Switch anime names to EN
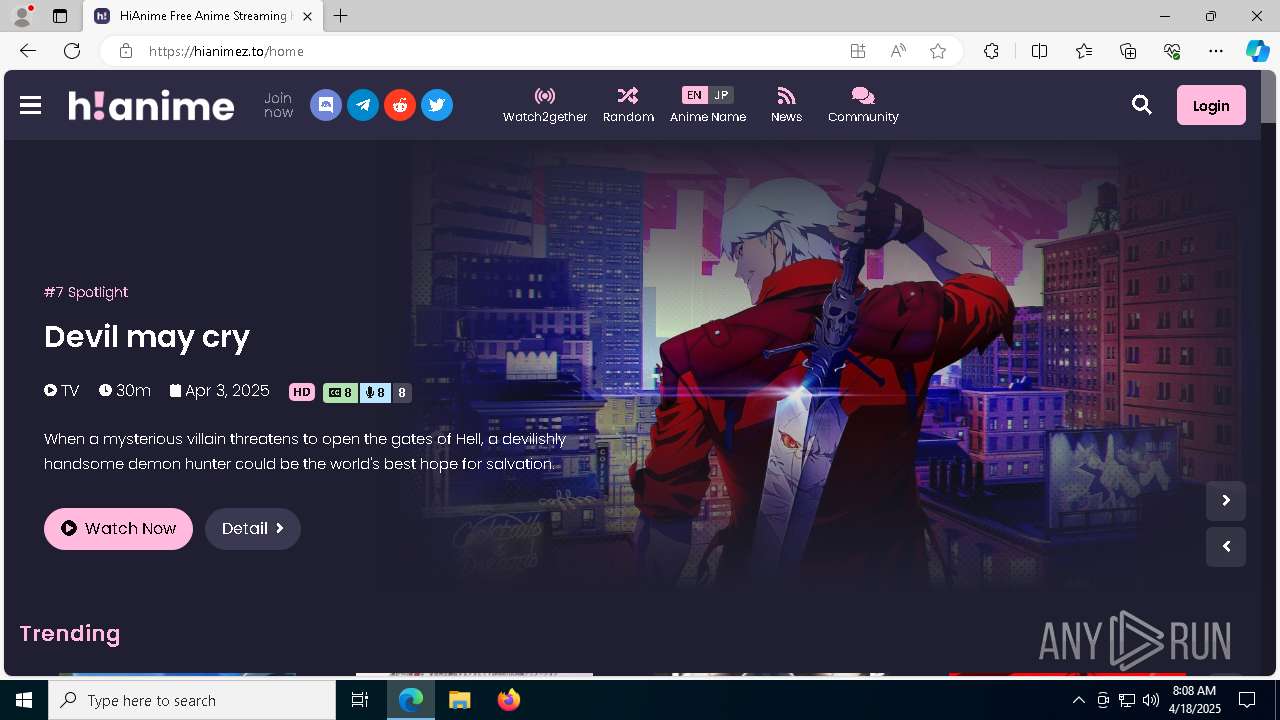 point(694,95)
